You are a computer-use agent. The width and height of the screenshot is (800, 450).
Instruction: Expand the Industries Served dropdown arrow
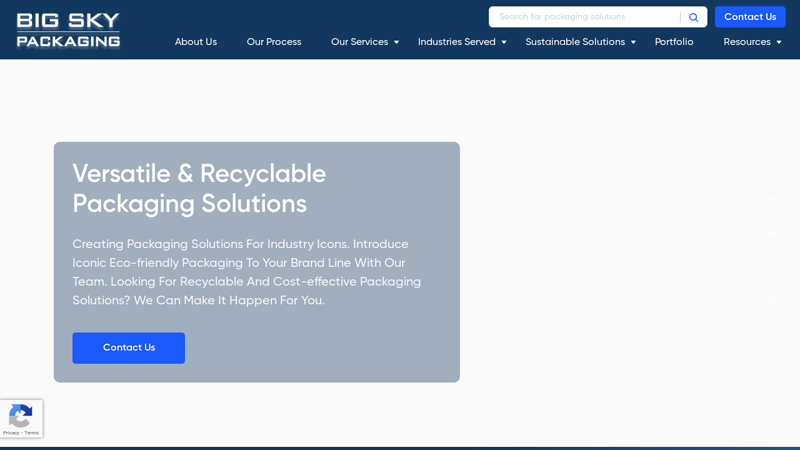504,42
